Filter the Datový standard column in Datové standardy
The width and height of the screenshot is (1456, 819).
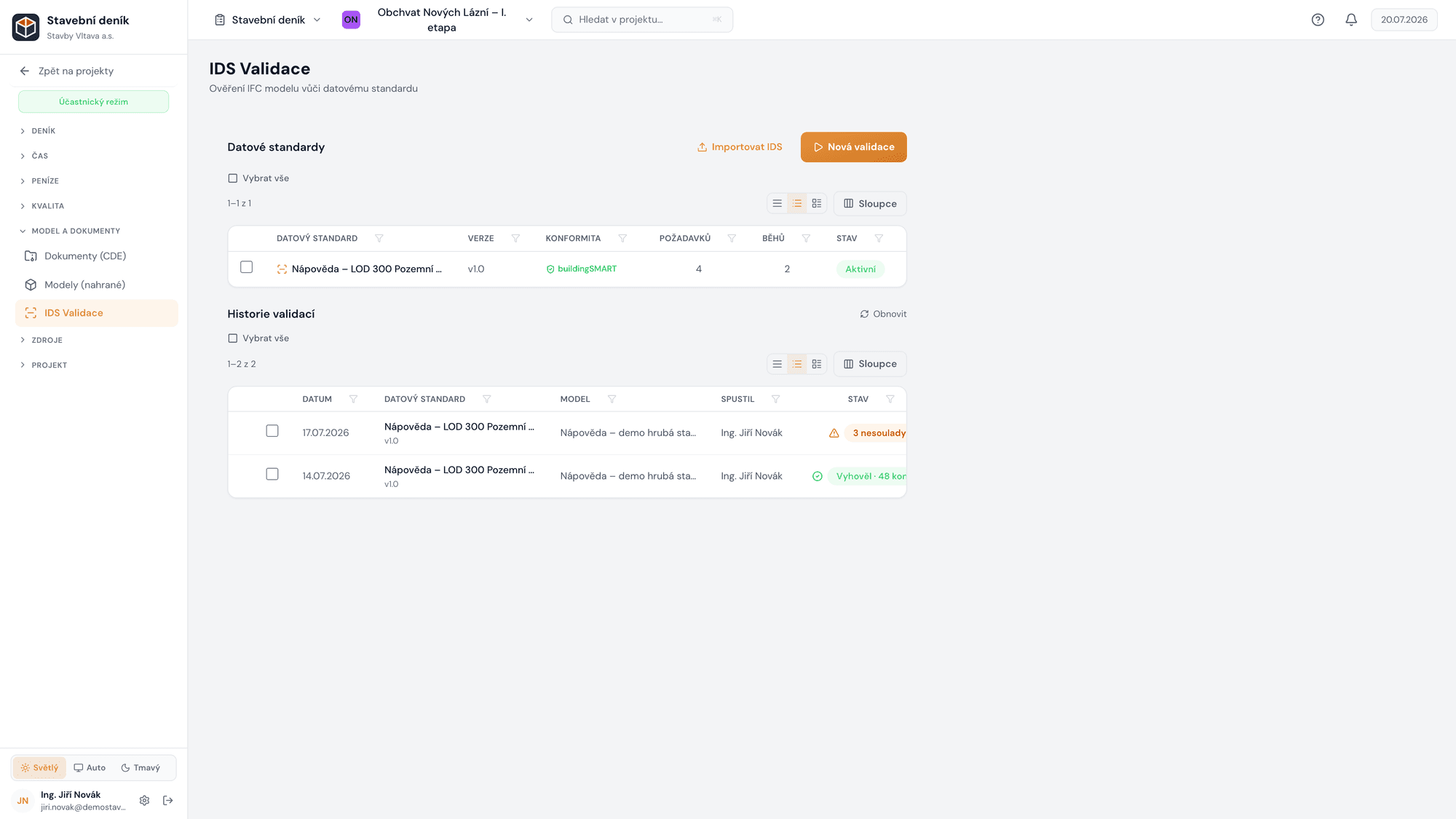click(x=379, y=239)
